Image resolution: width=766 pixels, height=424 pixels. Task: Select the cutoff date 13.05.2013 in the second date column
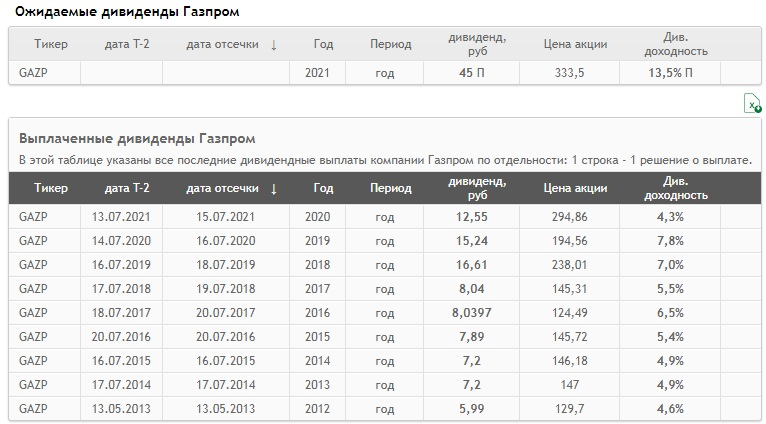coord(226,408)
